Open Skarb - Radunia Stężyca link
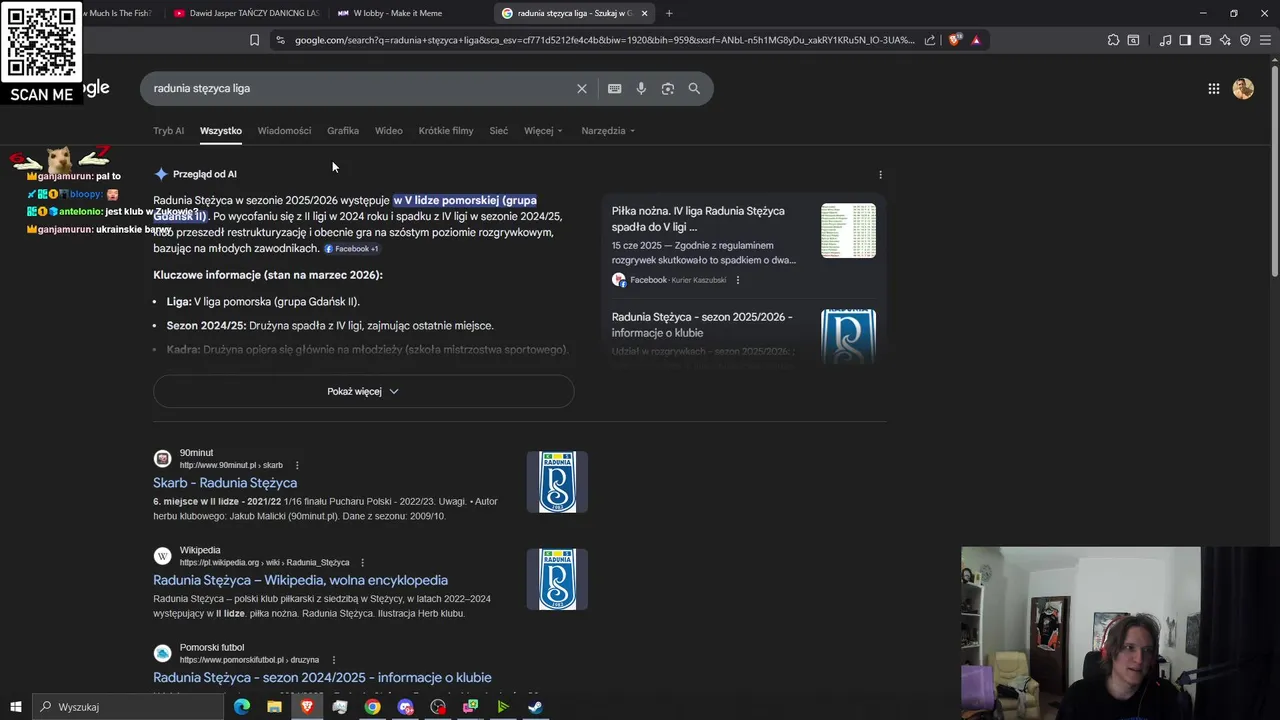 coord(225,483)
